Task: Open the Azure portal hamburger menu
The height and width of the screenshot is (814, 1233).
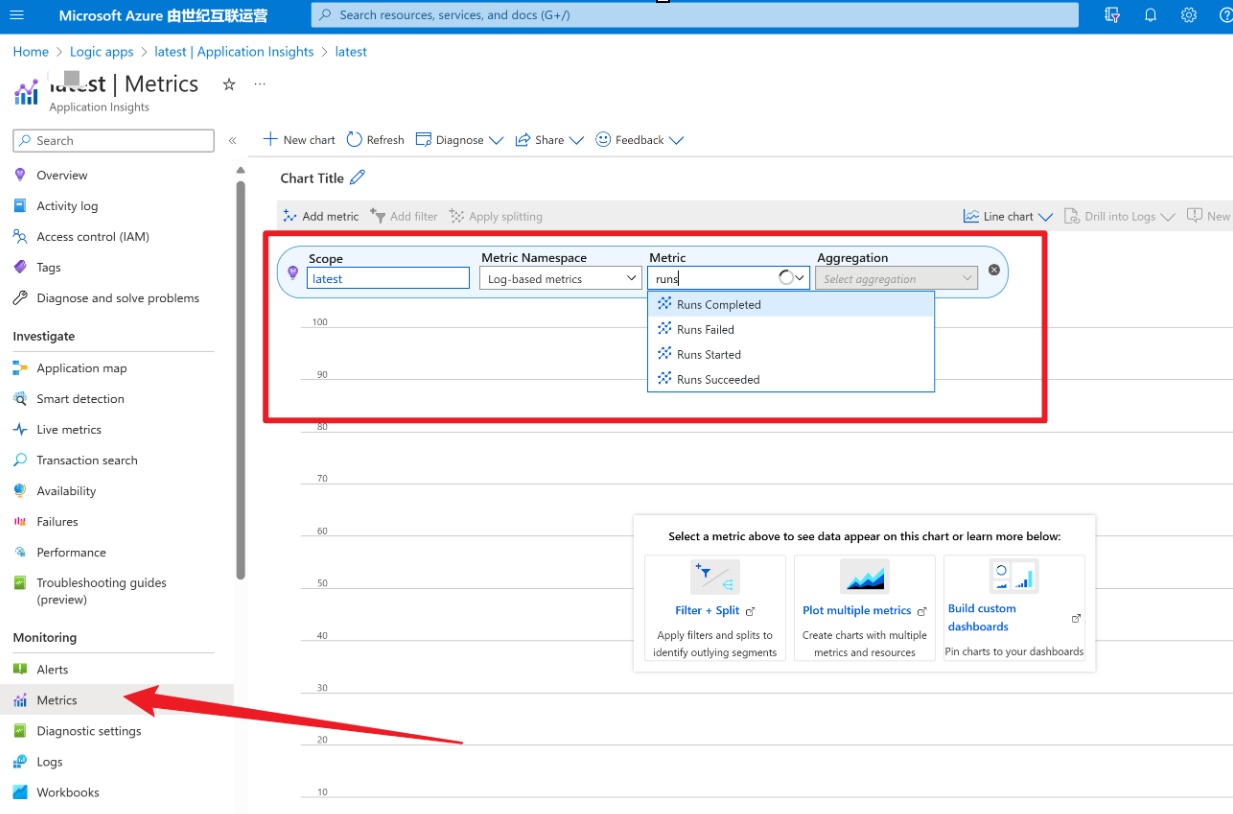Action: pos(16,15)
